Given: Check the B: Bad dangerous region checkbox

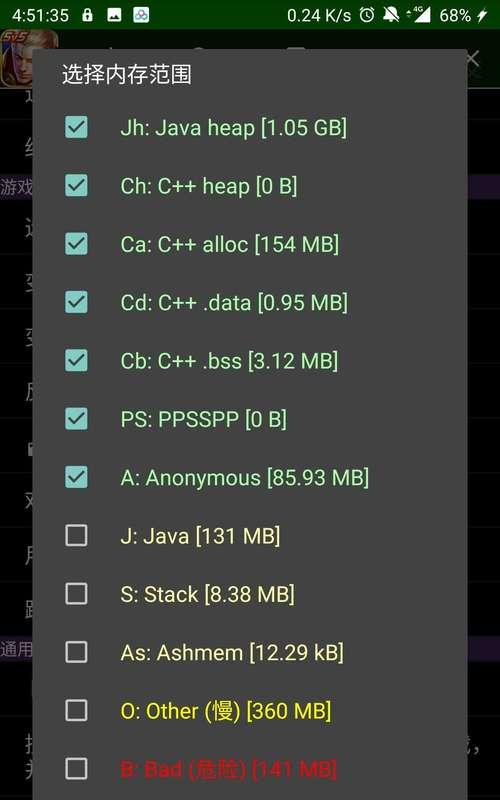Looking at the screenshot, I should tap(76, 768).
